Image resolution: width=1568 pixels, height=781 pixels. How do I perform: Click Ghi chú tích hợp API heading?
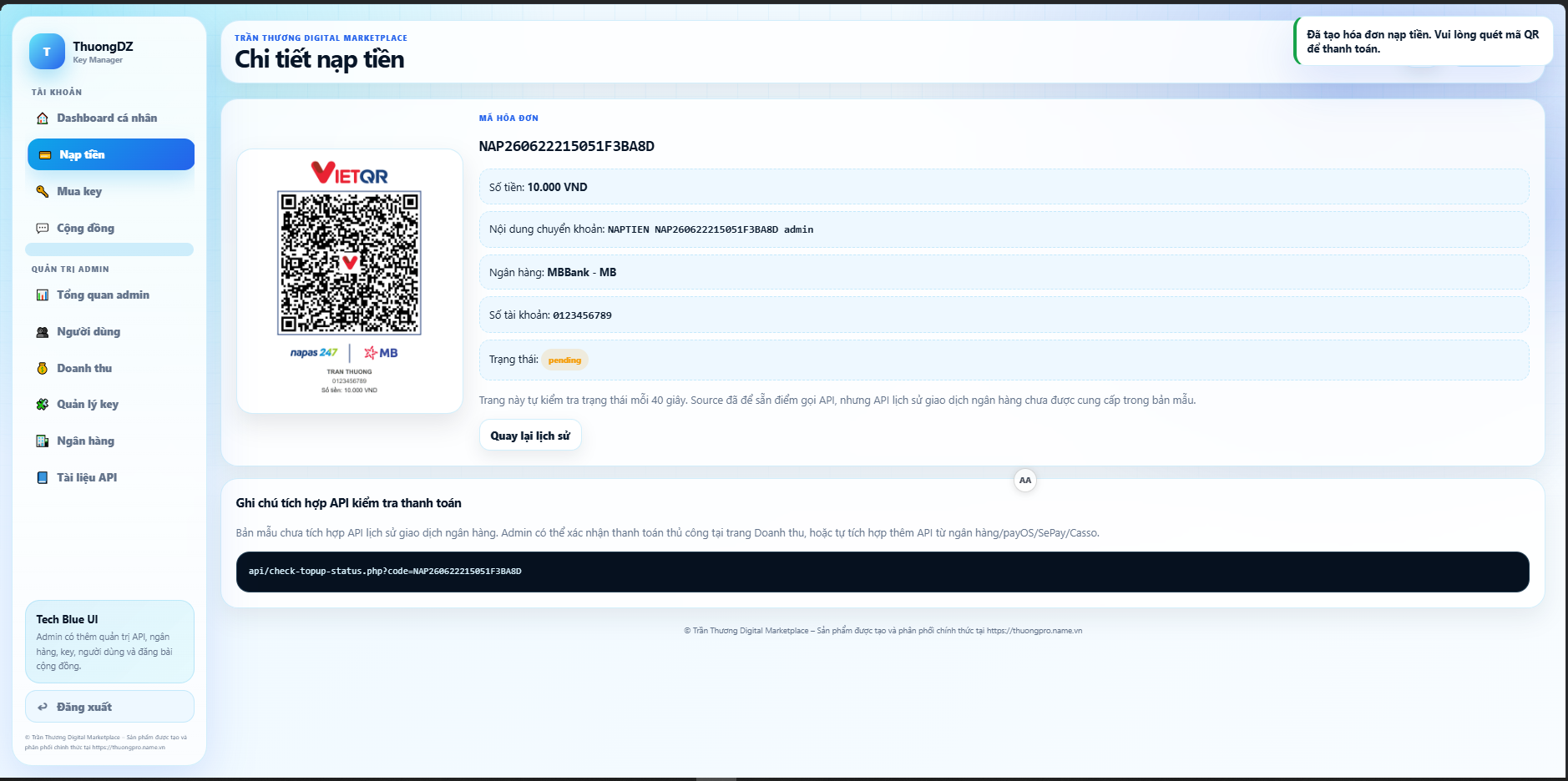348,503
